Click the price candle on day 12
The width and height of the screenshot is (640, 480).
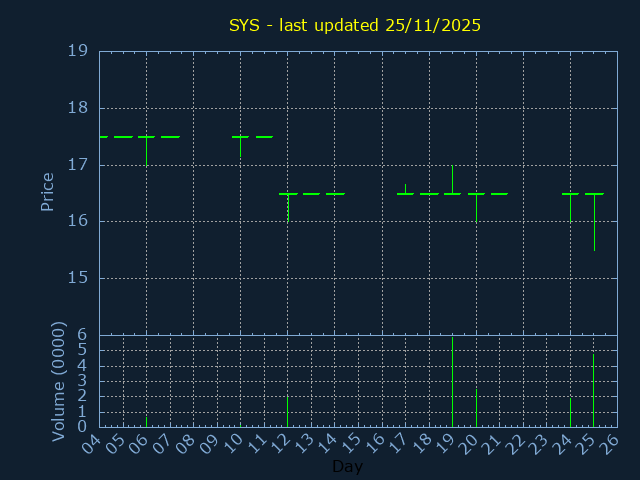pos(288,206)
